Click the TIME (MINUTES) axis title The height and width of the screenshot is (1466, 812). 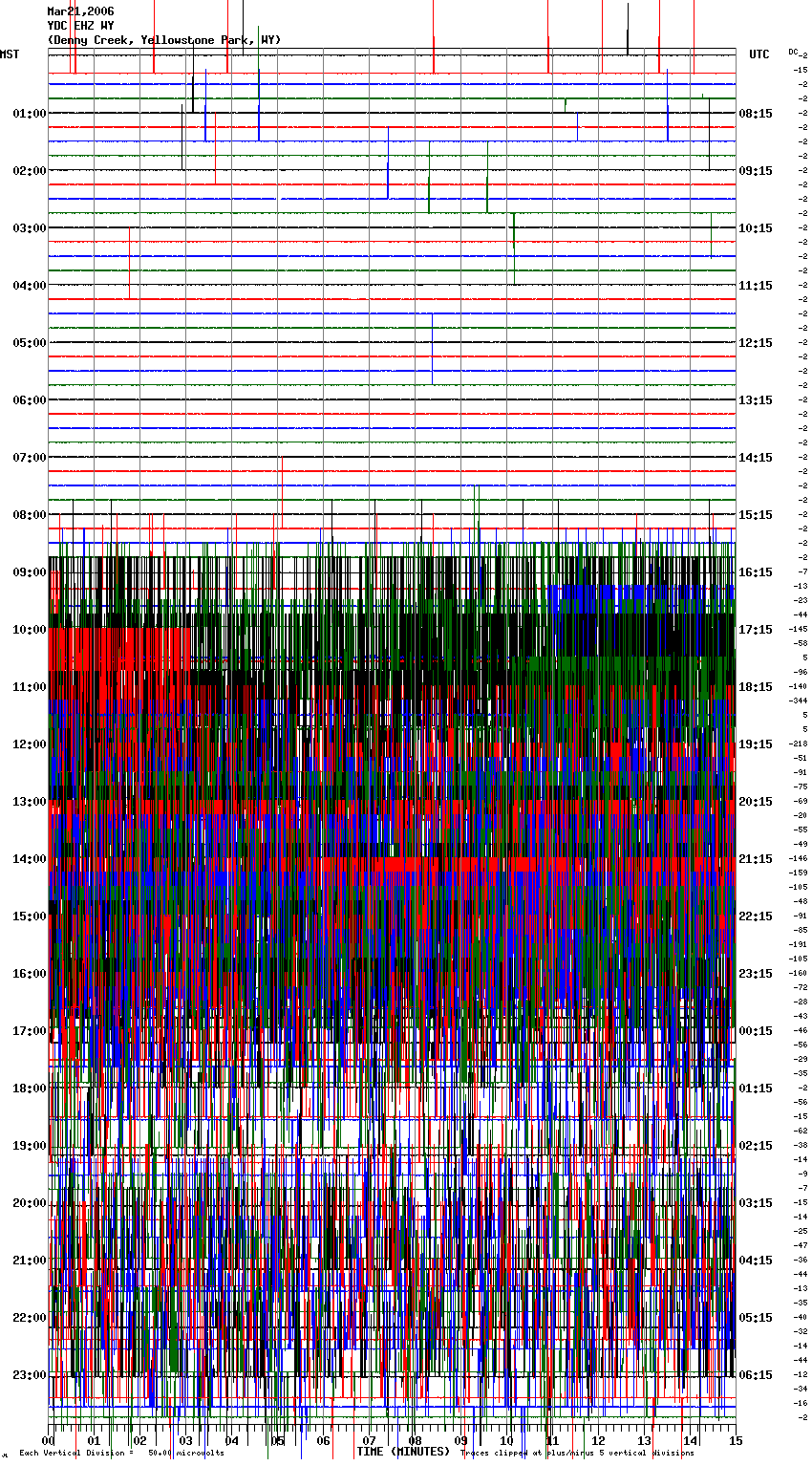[x=403, y=1452]
